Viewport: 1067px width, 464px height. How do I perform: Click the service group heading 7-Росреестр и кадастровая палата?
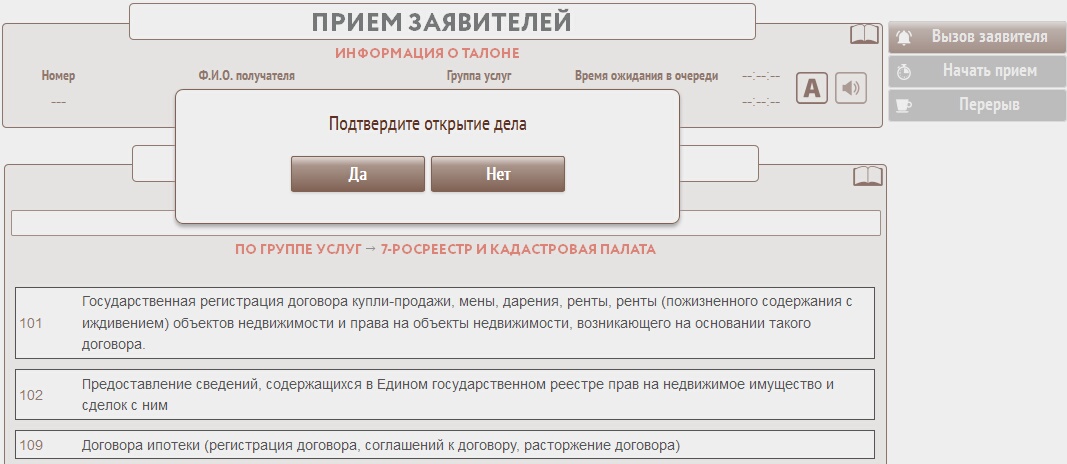(x=445, y=249)
